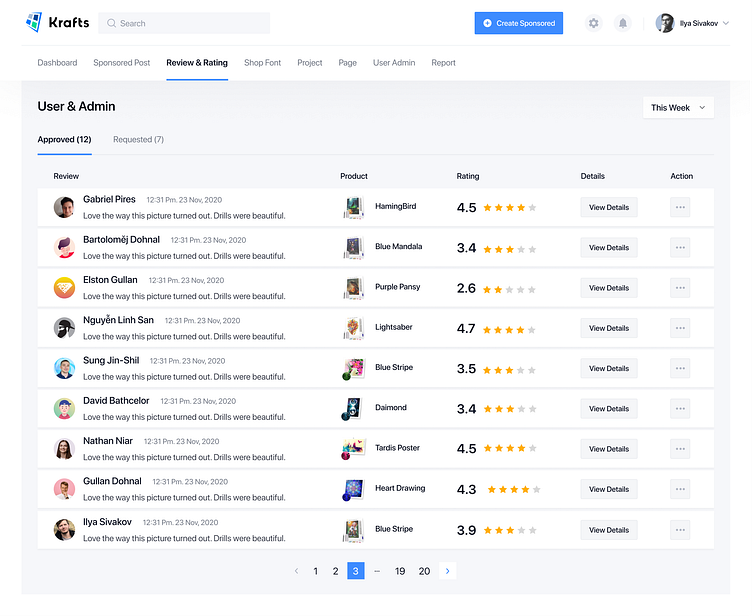Viewport: 752px width, 616px height.
Task: Expand user menu chevron beside Ilya Sivakov
Action: pyautogui.click(x=726, y=23)
